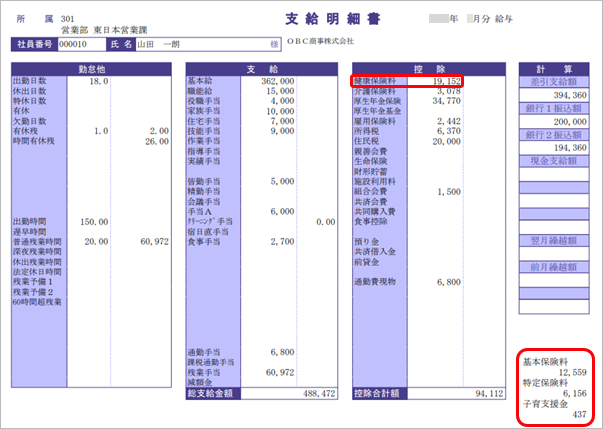This screenshot has width=603, height=429.
Task: Click the 手当A amount 6,000
Action: point(283,211)
